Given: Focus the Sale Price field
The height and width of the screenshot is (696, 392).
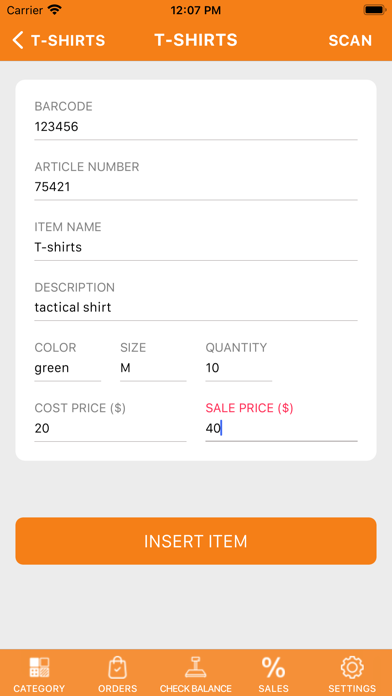Looking at the screenshot, I should coord(281,428).
